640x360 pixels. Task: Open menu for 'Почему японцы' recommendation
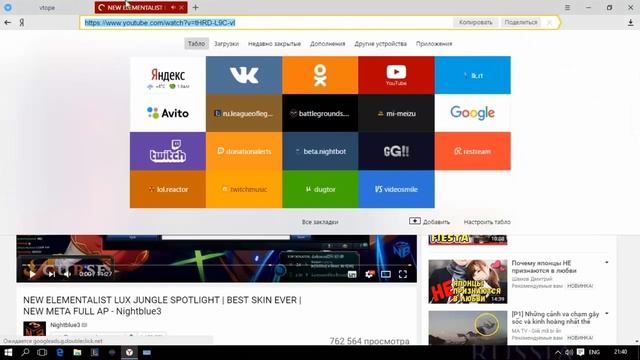[607, 262]
